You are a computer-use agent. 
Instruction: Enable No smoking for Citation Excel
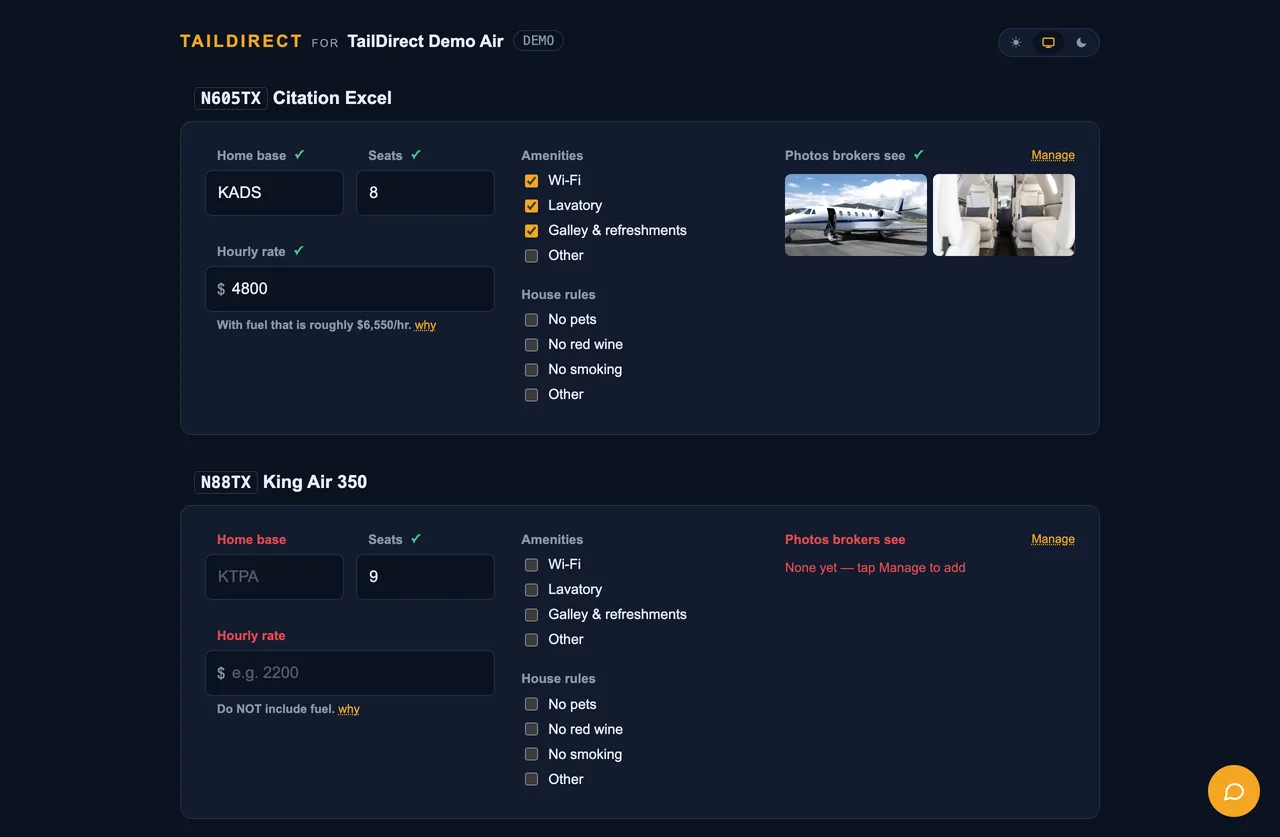531,370
